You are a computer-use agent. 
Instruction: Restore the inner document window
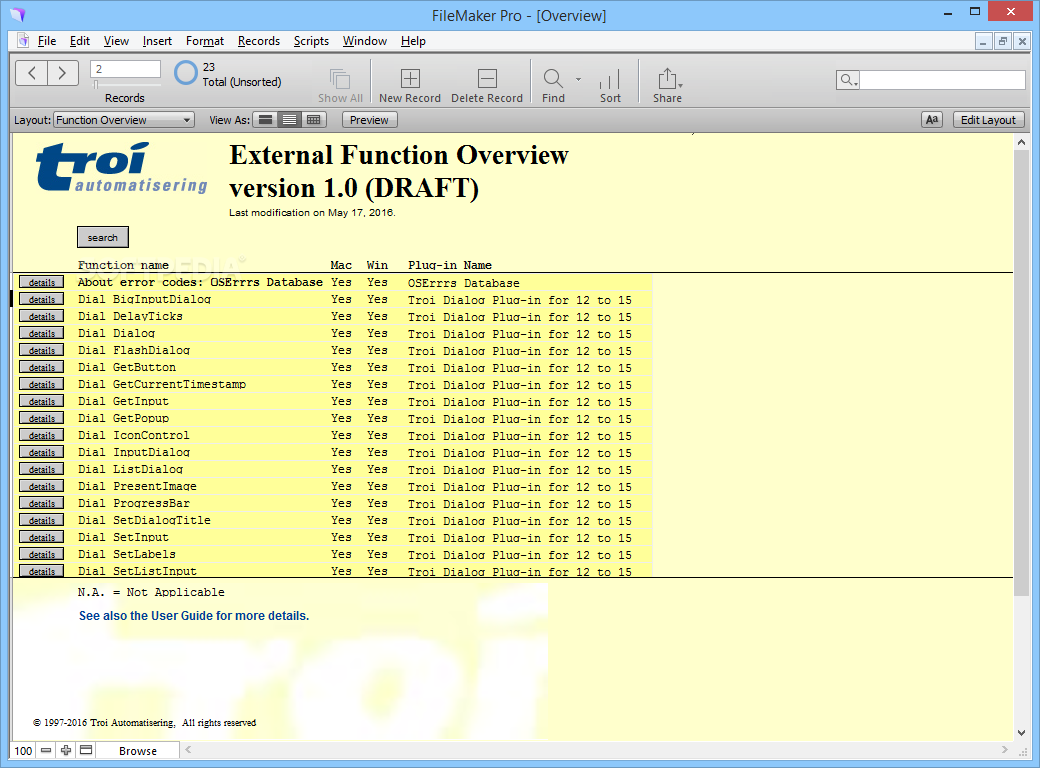tap(1003, 41)
